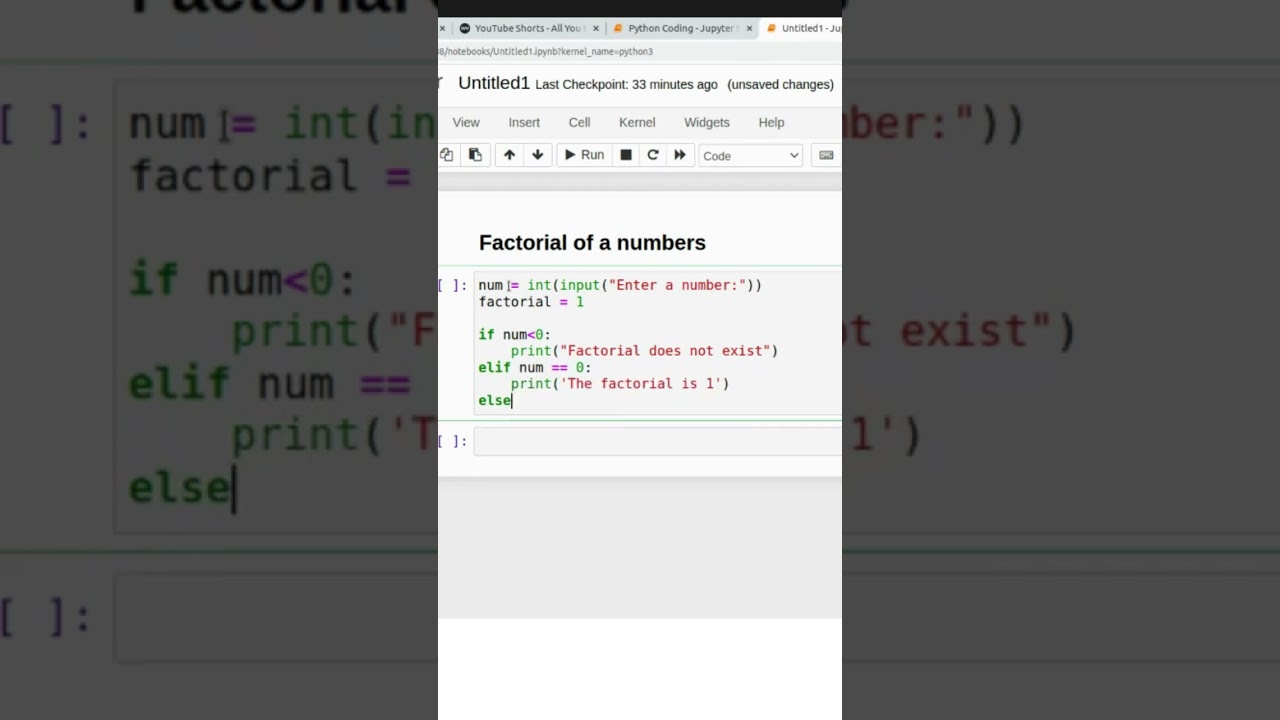The image size is (1280, 720).
Task: Click the line factorial = 1
Action: point(531,302)
